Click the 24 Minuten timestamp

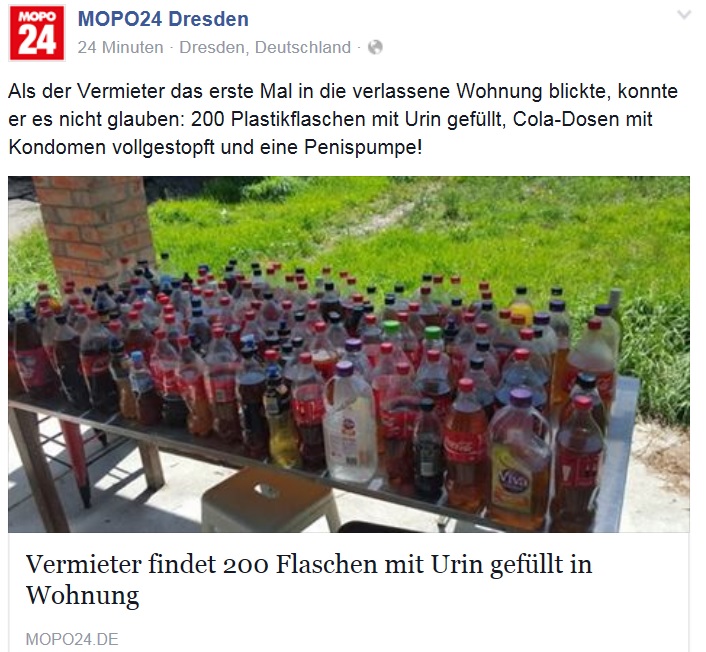[120, 47]
